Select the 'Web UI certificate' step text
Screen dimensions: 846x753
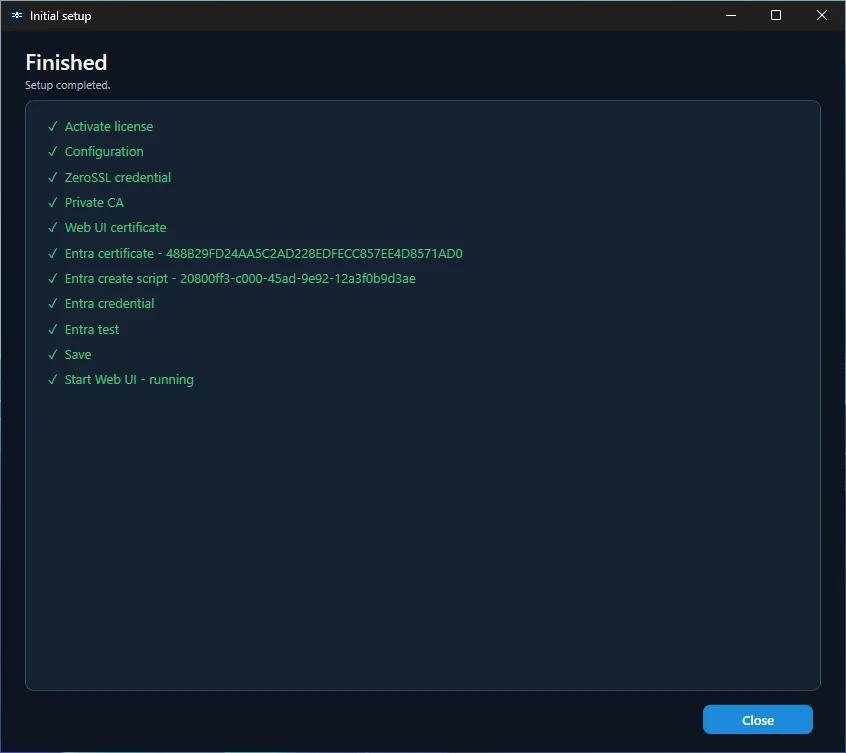click(115, 228)
